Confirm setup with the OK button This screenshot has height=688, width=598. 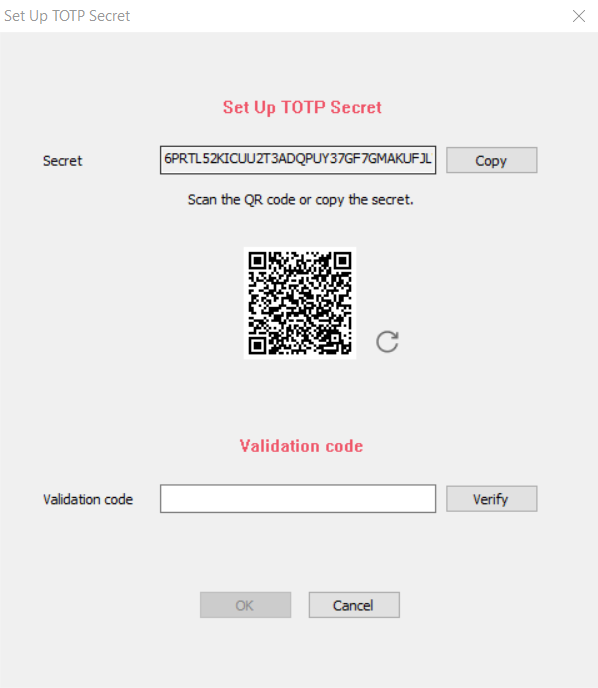click(245, 605)
